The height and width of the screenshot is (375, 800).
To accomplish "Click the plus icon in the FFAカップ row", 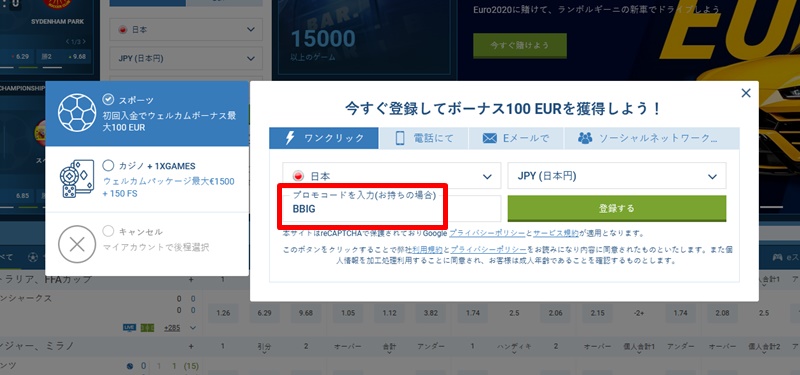I will point(191,280).
